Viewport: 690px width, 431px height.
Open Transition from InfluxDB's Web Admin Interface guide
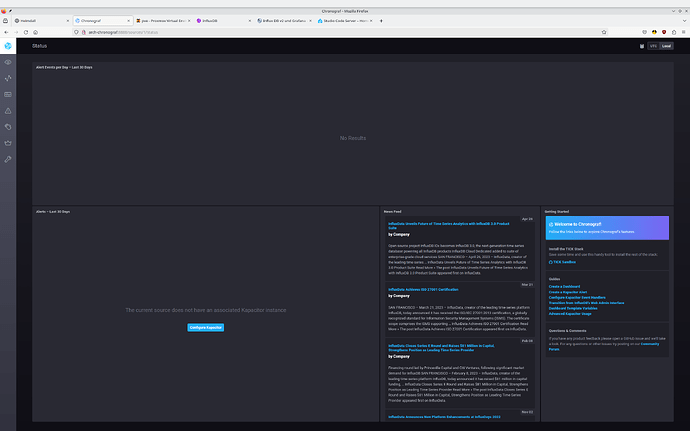click(586, 303)
